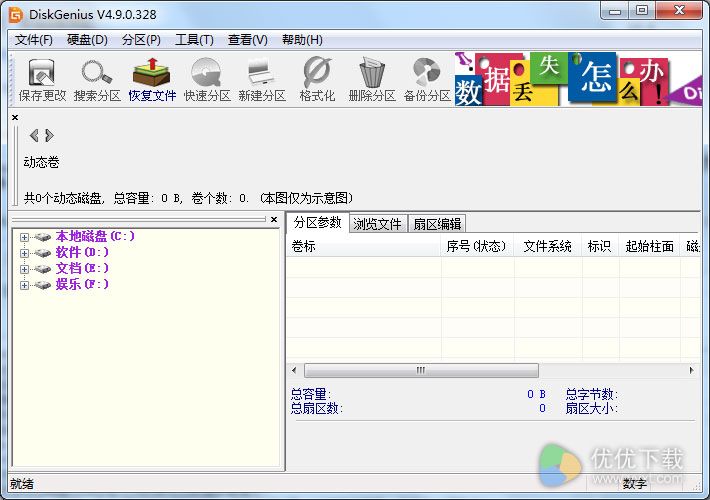Sort by the 起始柱面 column header
The image size is (710, 500).
649,246
